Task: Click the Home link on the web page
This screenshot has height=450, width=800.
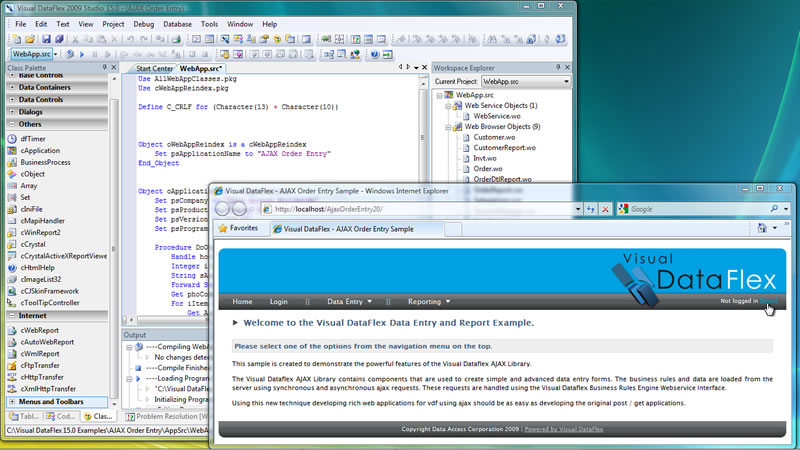Action: pyautogui.click(x=242, y=302)
